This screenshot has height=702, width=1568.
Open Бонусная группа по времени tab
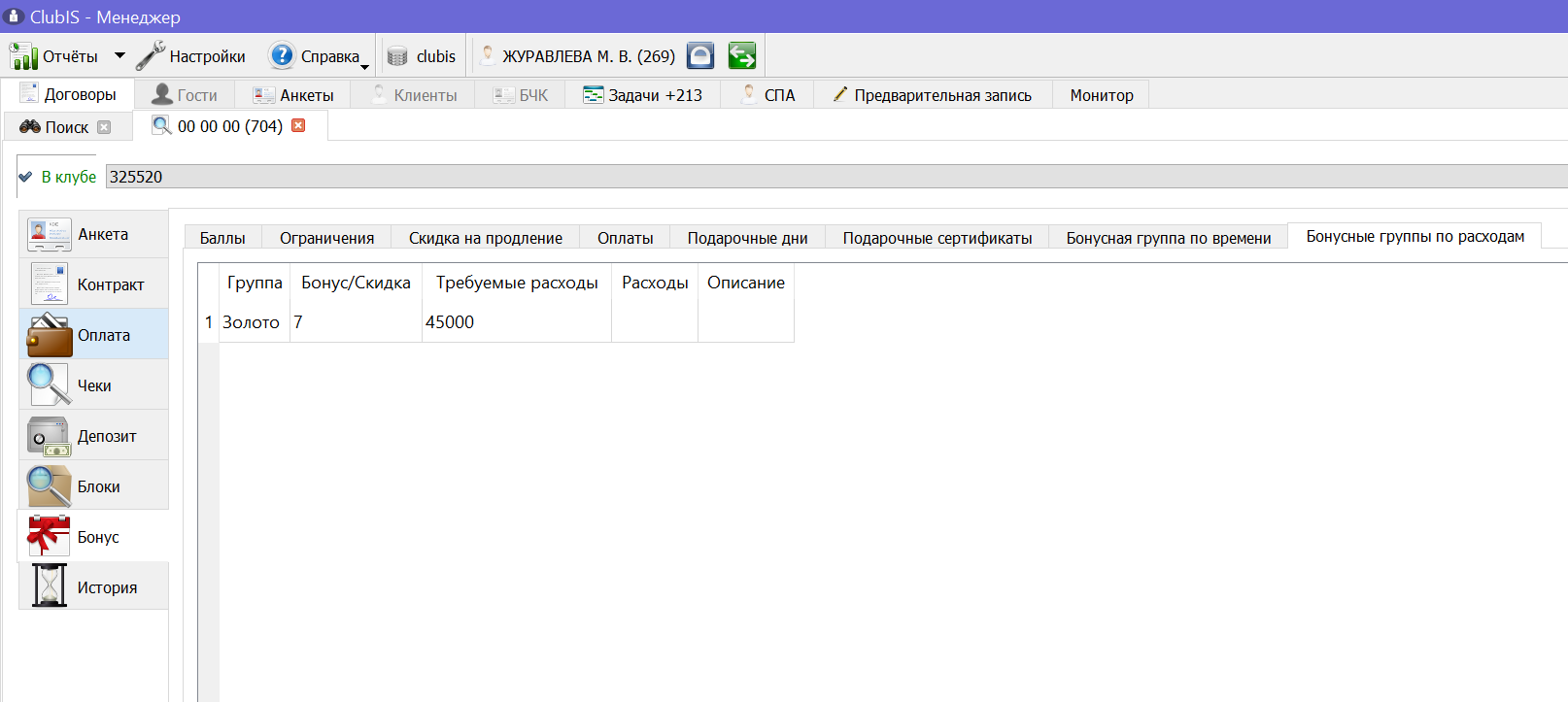pos(1169,238)
